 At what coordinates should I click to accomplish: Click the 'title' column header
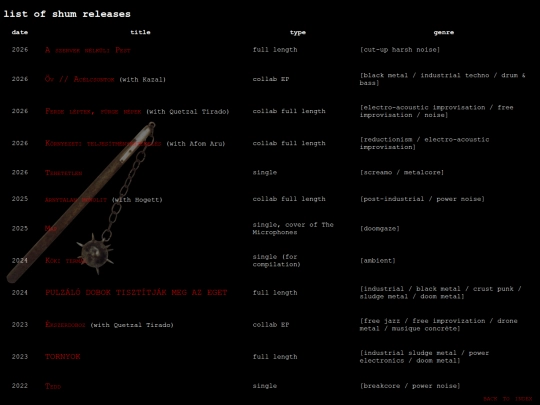click(x=140, y=32)
